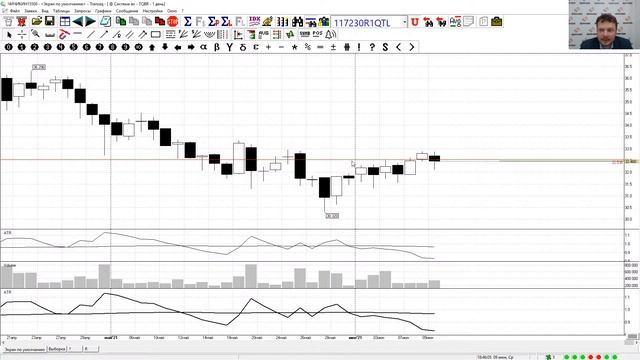Viewport: 640px width, 360px height.
Task: Open the Таблицы menu
Action: point(61,11)
